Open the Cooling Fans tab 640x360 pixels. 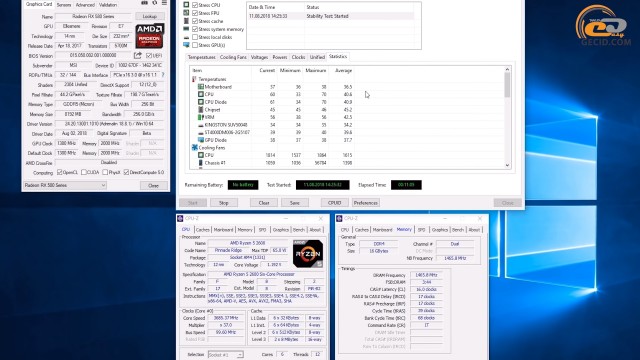click(x=233, y=57)
